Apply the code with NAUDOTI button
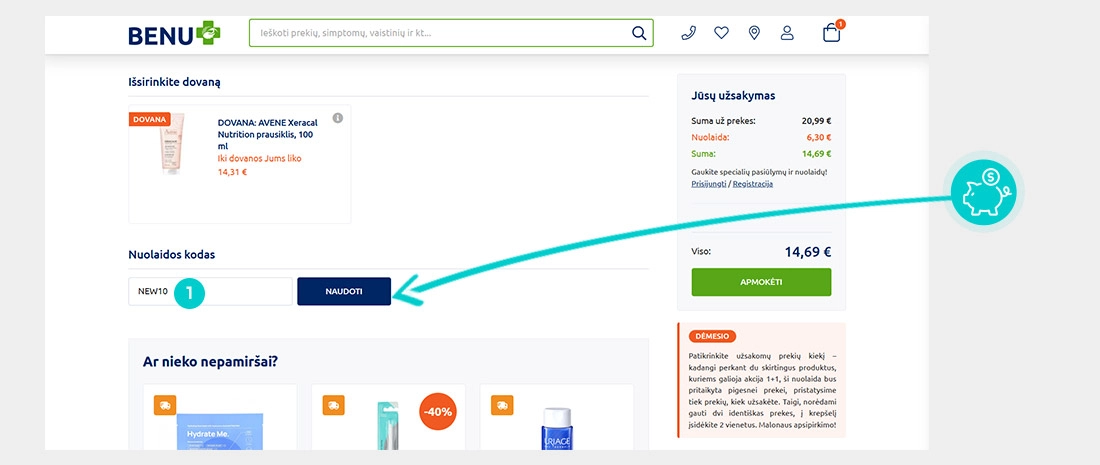This screenshot has height=465, width=1100. point(344,291)
